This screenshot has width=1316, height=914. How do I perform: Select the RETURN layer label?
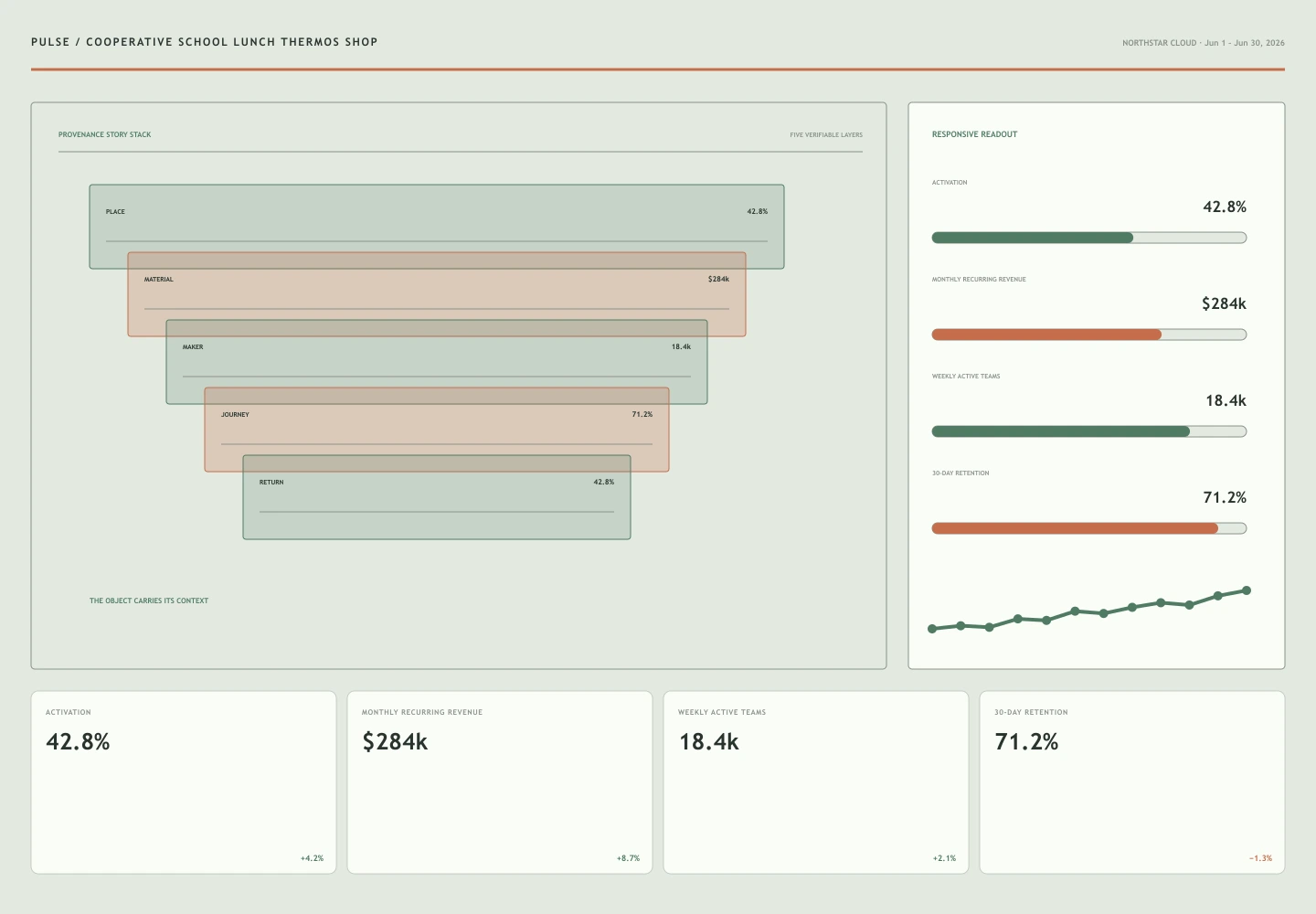pos(271,483)
